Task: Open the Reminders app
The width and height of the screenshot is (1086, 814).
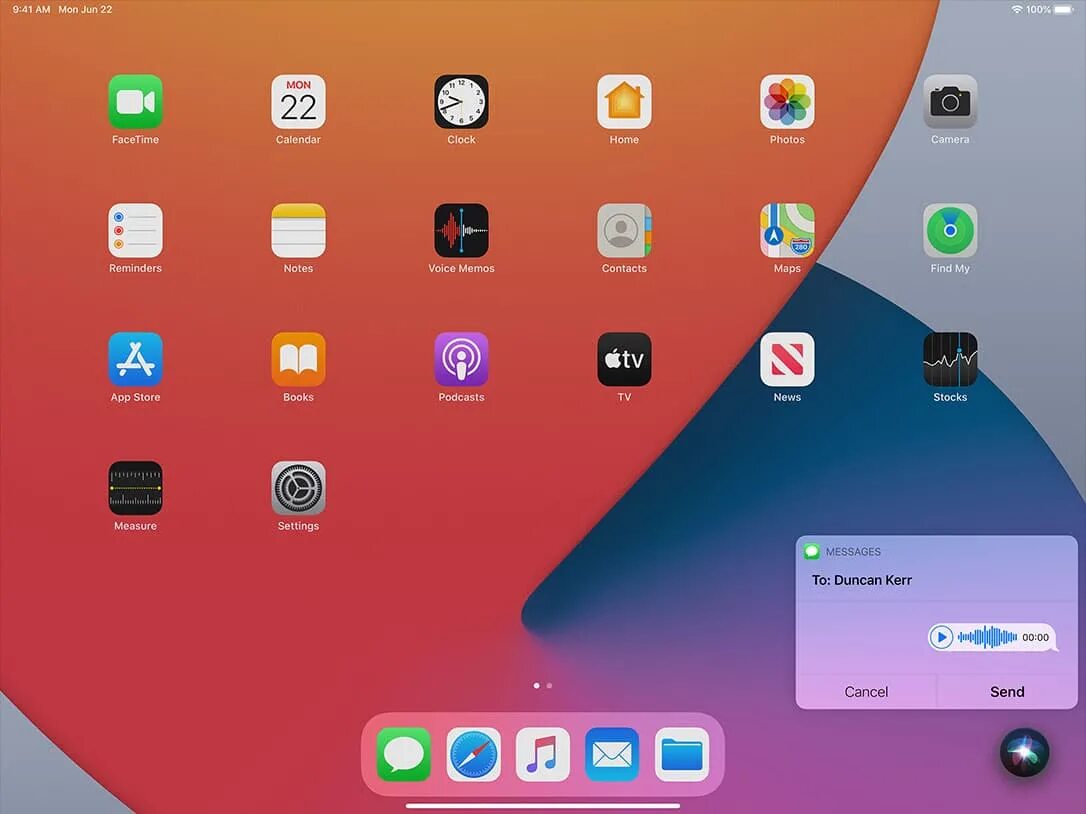Action: tap(135, 231)
